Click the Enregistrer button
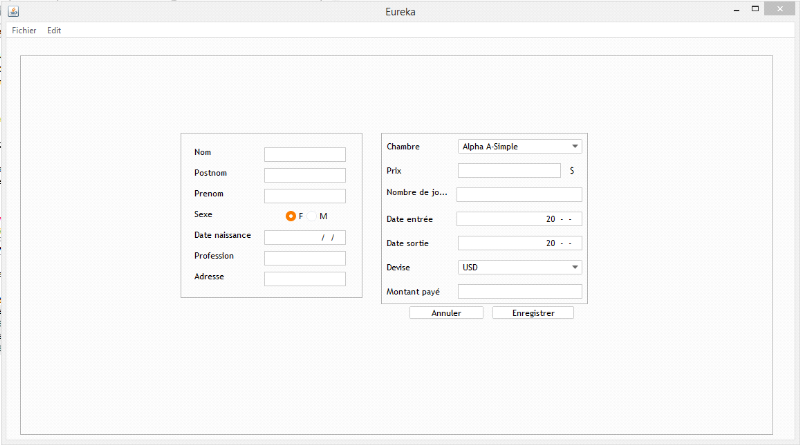 [x=533, y=313]
